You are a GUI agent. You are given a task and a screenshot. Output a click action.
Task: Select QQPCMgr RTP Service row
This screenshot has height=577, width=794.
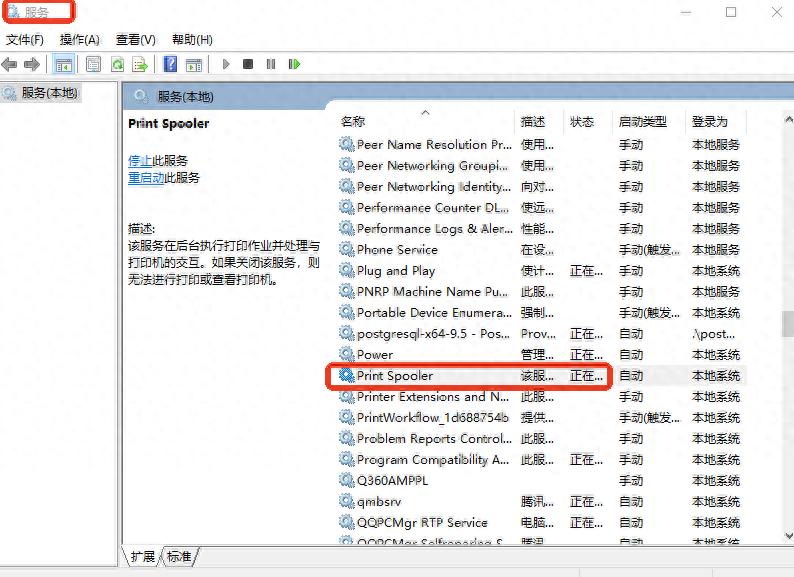click(x=542, y=522)
